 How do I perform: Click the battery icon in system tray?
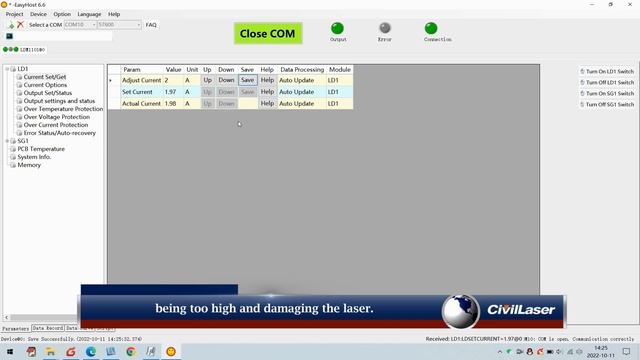[550, 351]
